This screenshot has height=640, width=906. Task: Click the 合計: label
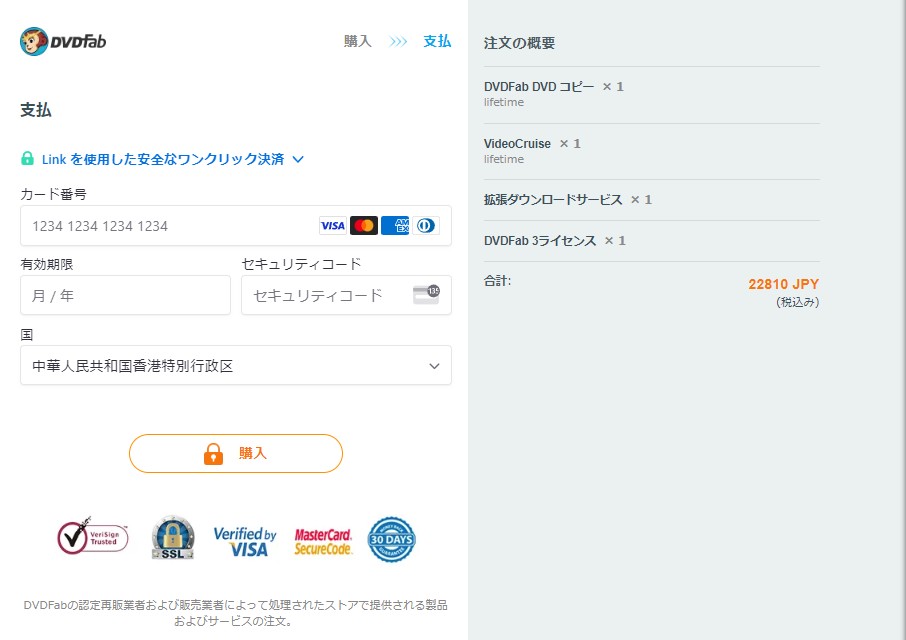pyautogui.click(x=497, y=281)
